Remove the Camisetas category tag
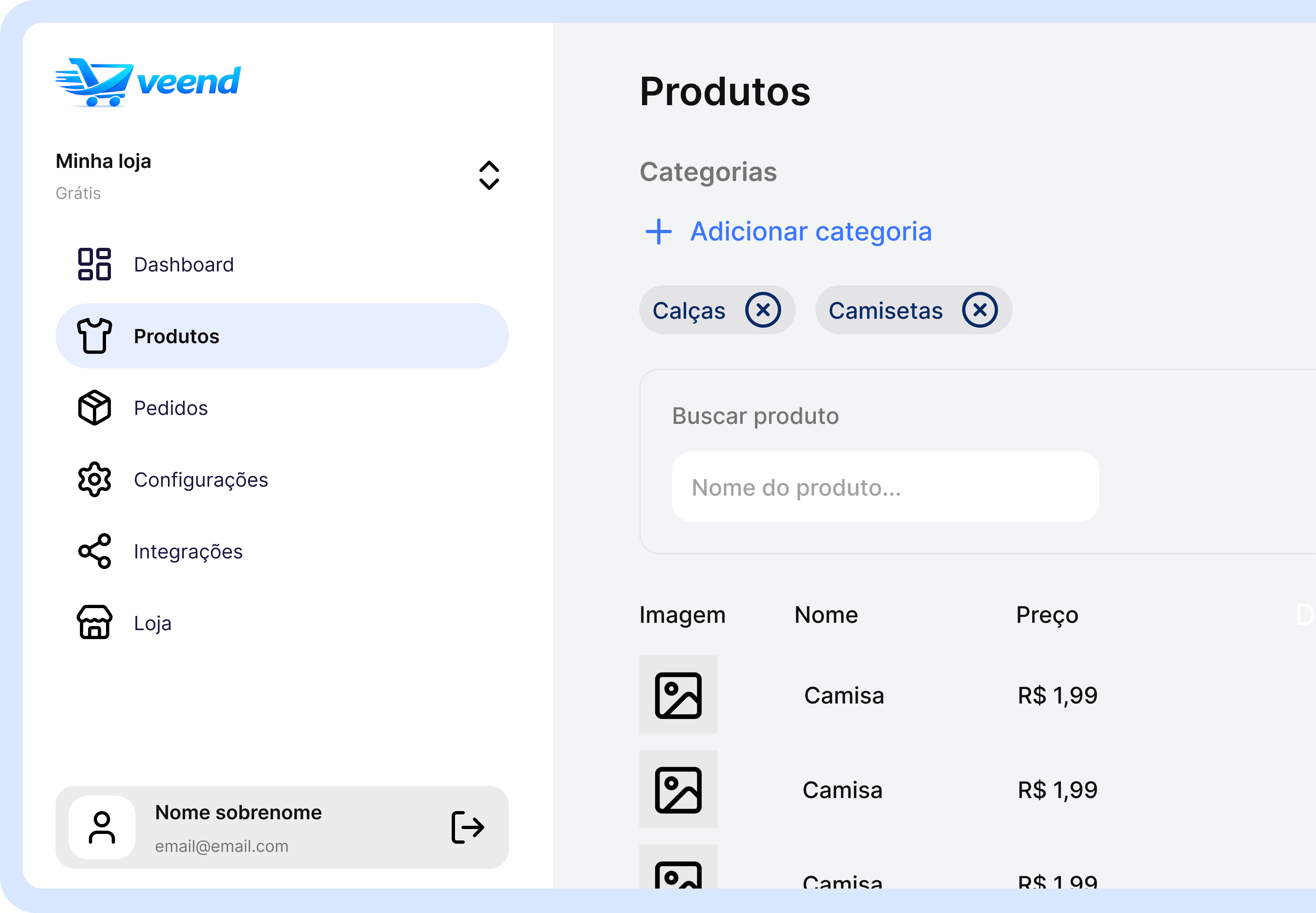The height and width of the screenshot is (913, 1316). pos(980,310)
